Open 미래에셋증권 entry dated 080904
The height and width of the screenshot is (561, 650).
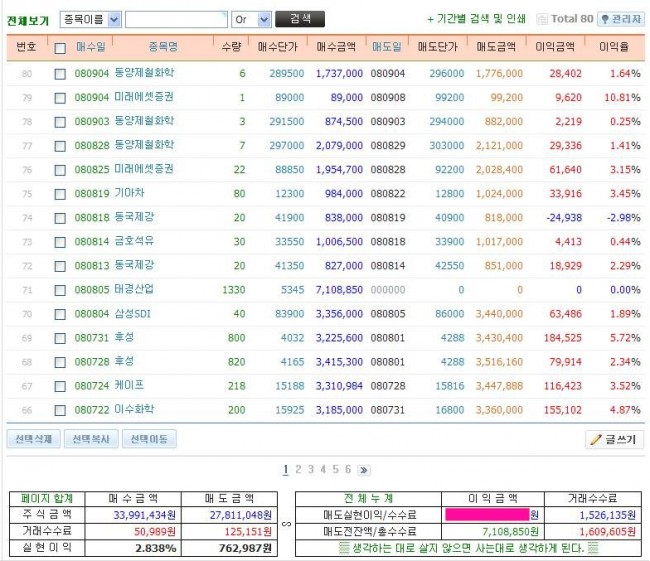click(x=144, y=97)
